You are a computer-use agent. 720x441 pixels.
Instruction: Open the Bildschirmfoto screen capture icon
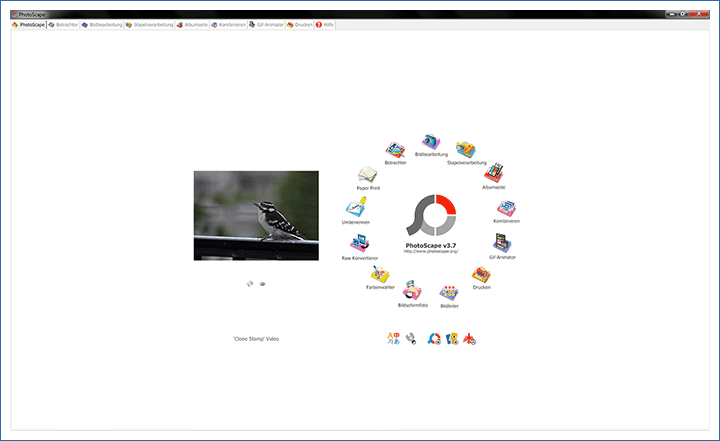[x=412, y=290]
